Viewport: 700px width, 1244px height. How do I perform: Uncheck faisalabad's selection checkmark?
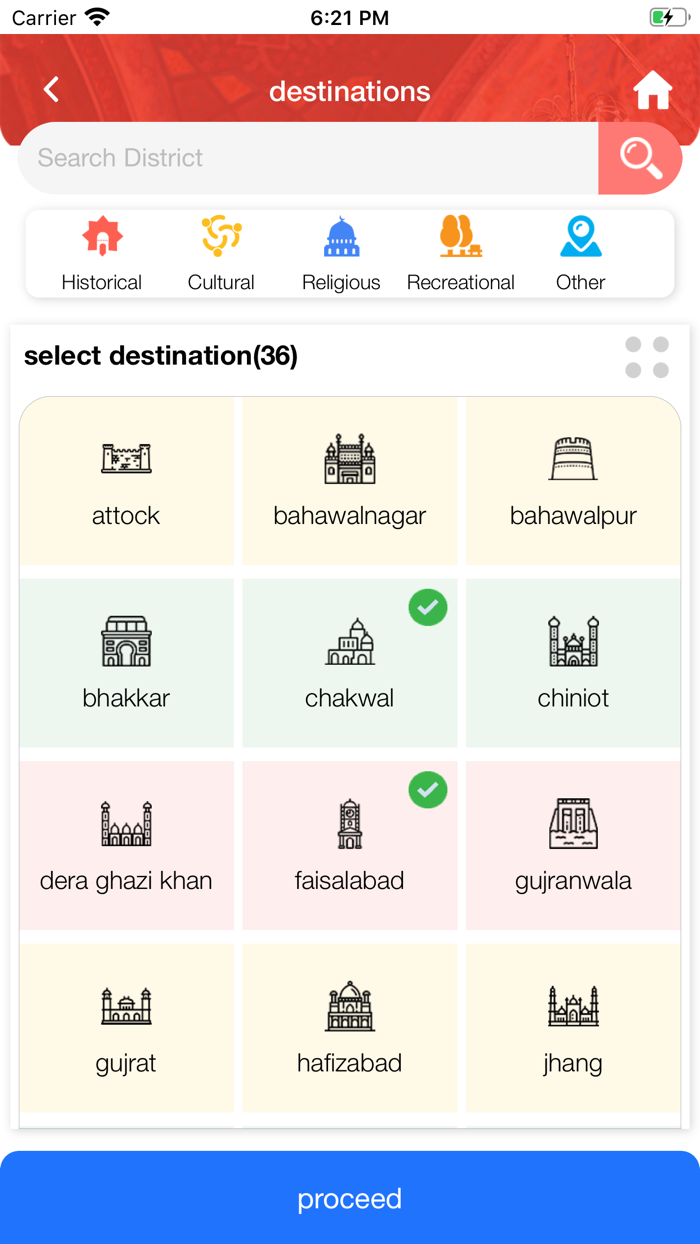[x=428, y=790]
